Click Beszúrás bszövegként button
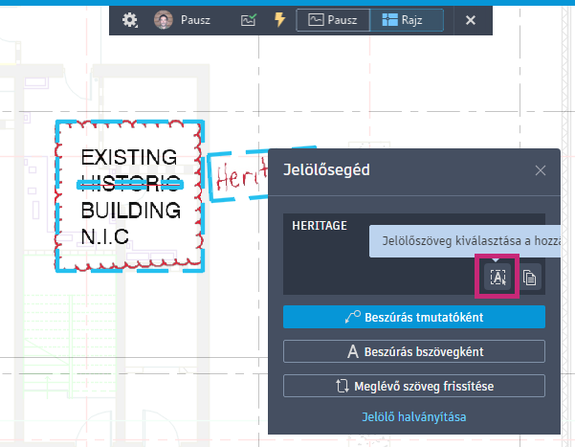 point(414,351)
